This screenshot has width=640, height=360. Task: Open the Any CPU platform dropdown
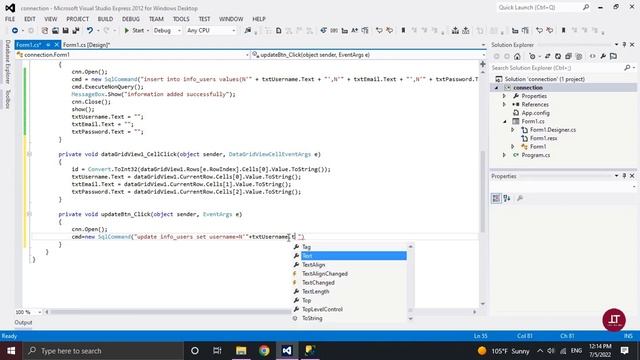pyautogui.click(x=211, y=31)
